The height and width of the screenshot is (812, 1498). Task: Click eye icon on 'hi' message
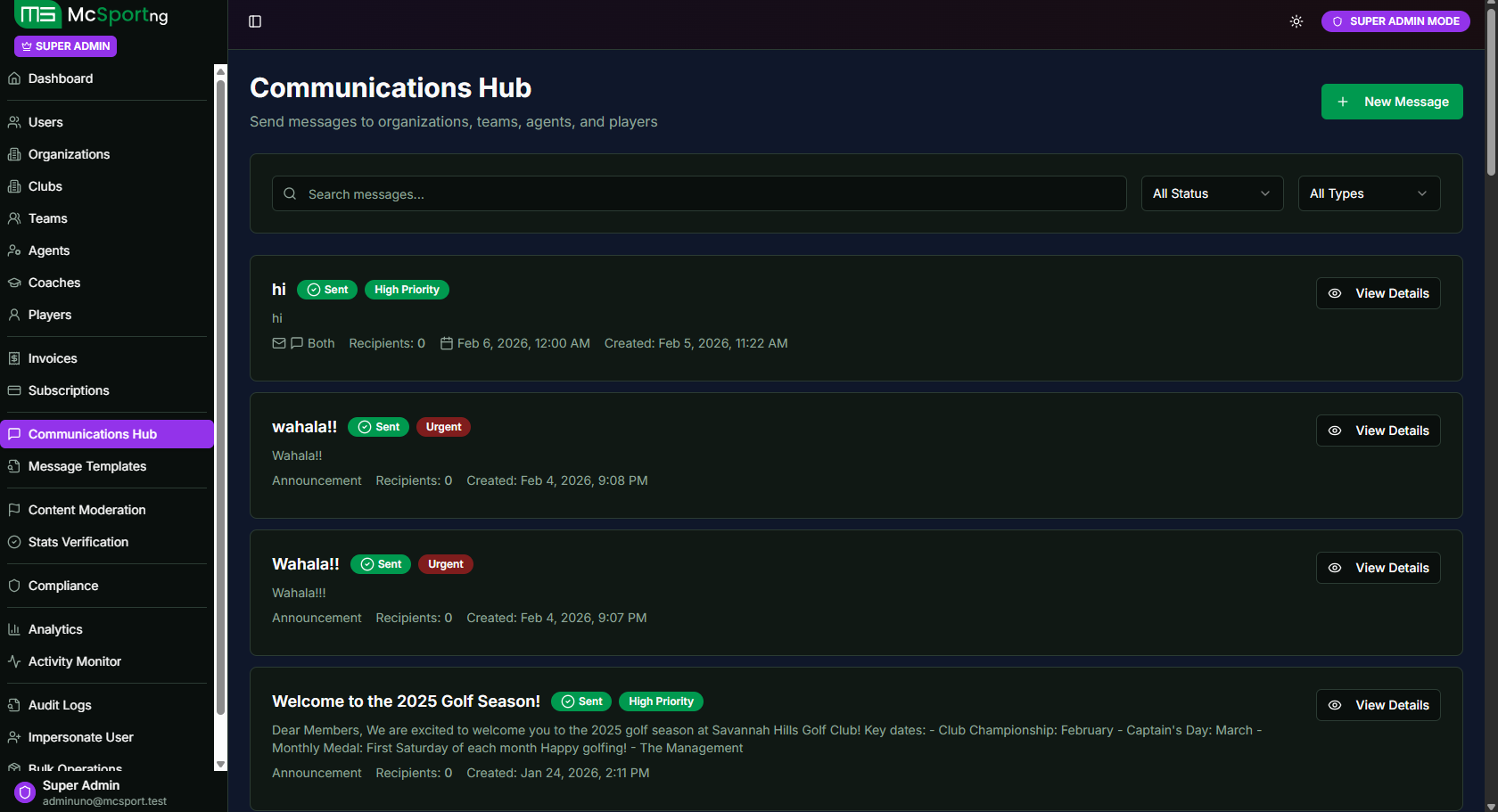1335,293
